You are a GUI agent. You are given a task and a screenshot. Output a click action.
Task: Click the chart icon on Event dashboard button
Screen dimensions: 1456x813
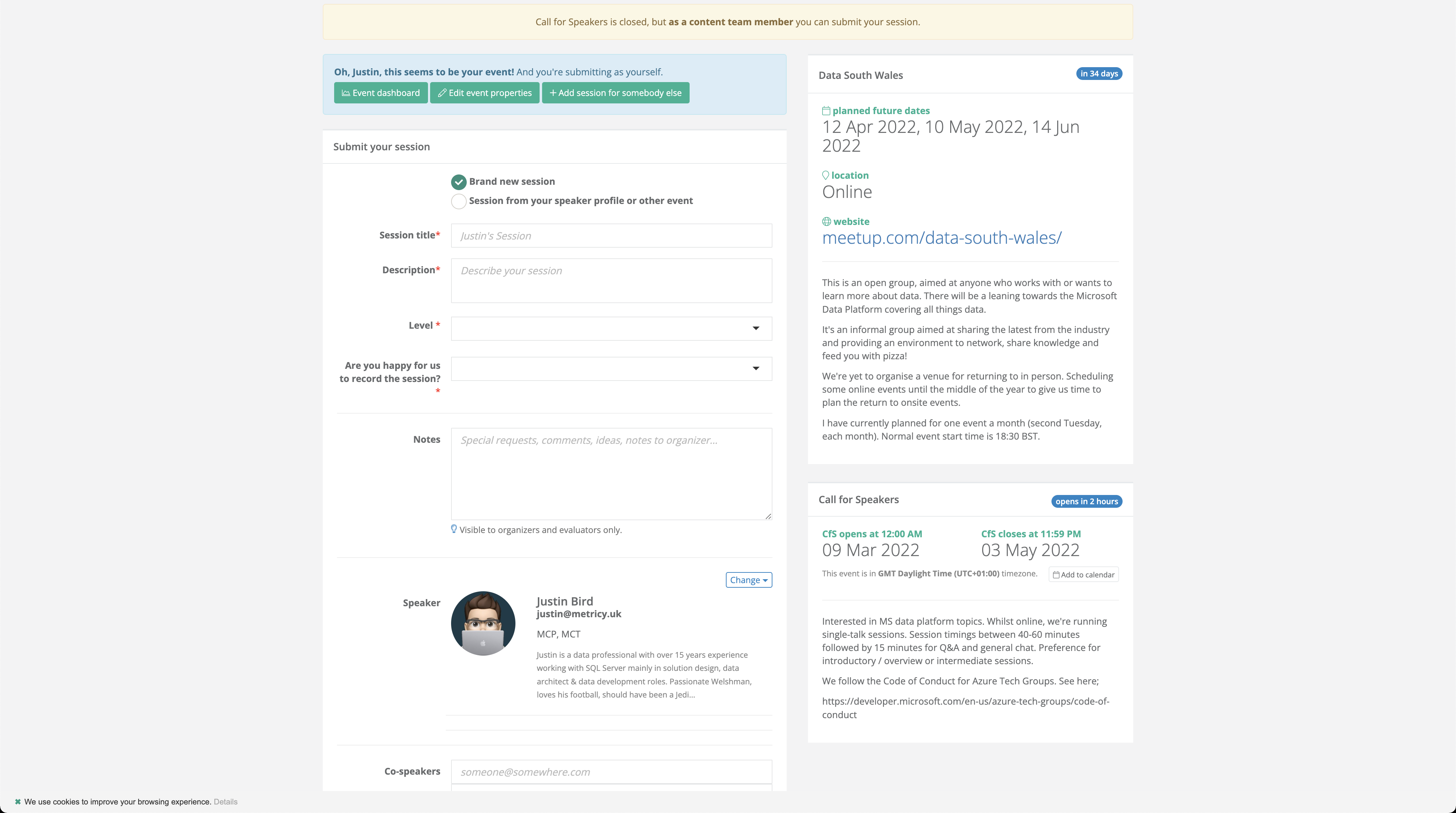point(347,93)
